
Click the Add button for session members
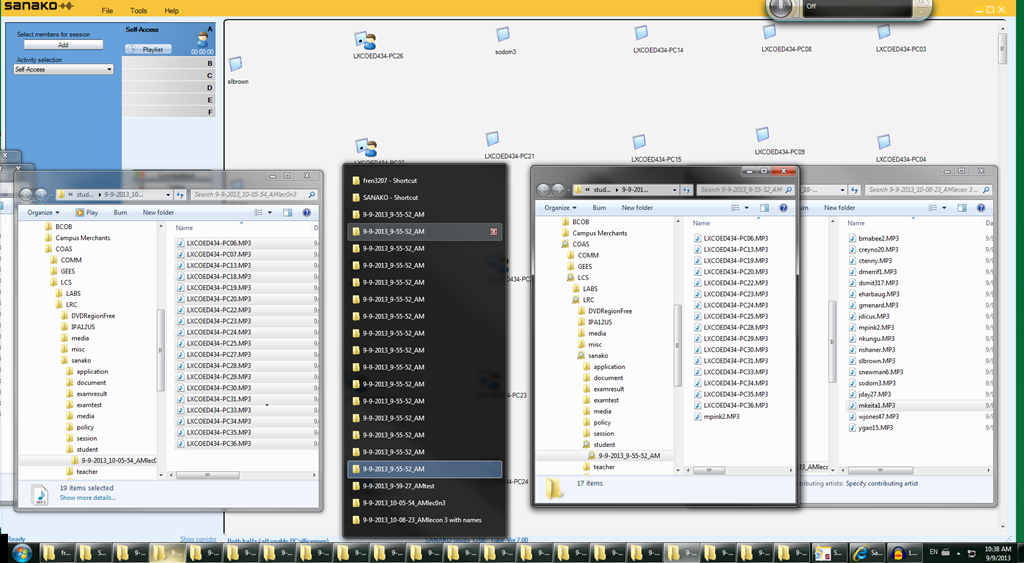(63, 45)
